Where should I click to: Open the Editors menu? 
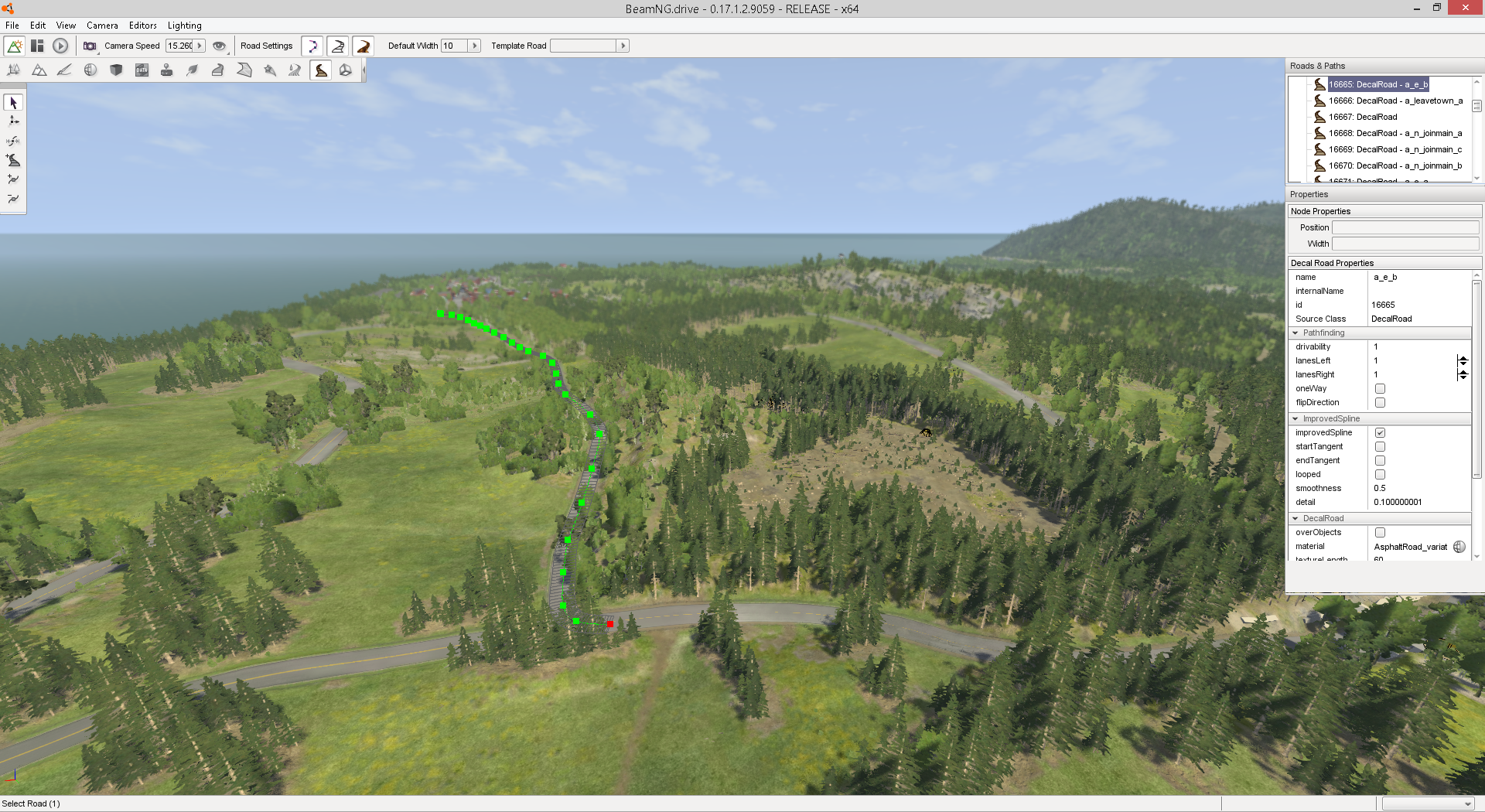tap(142, 26)
